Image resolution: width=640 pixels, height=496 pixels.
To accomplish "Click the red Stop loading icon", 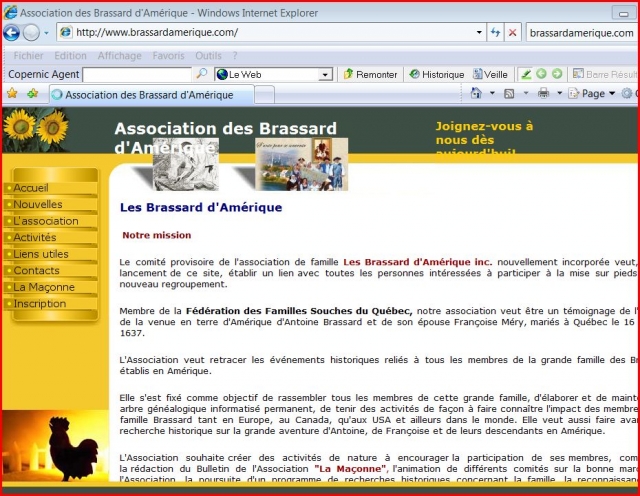I will coord(513,32).
